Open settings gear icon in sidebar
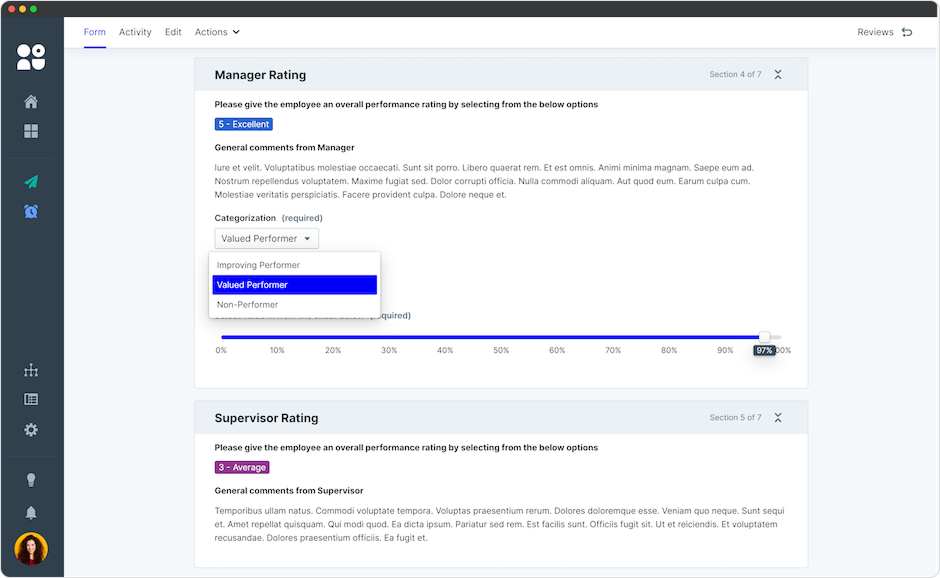This screenshot has height=578, width=940. (31, 430)
